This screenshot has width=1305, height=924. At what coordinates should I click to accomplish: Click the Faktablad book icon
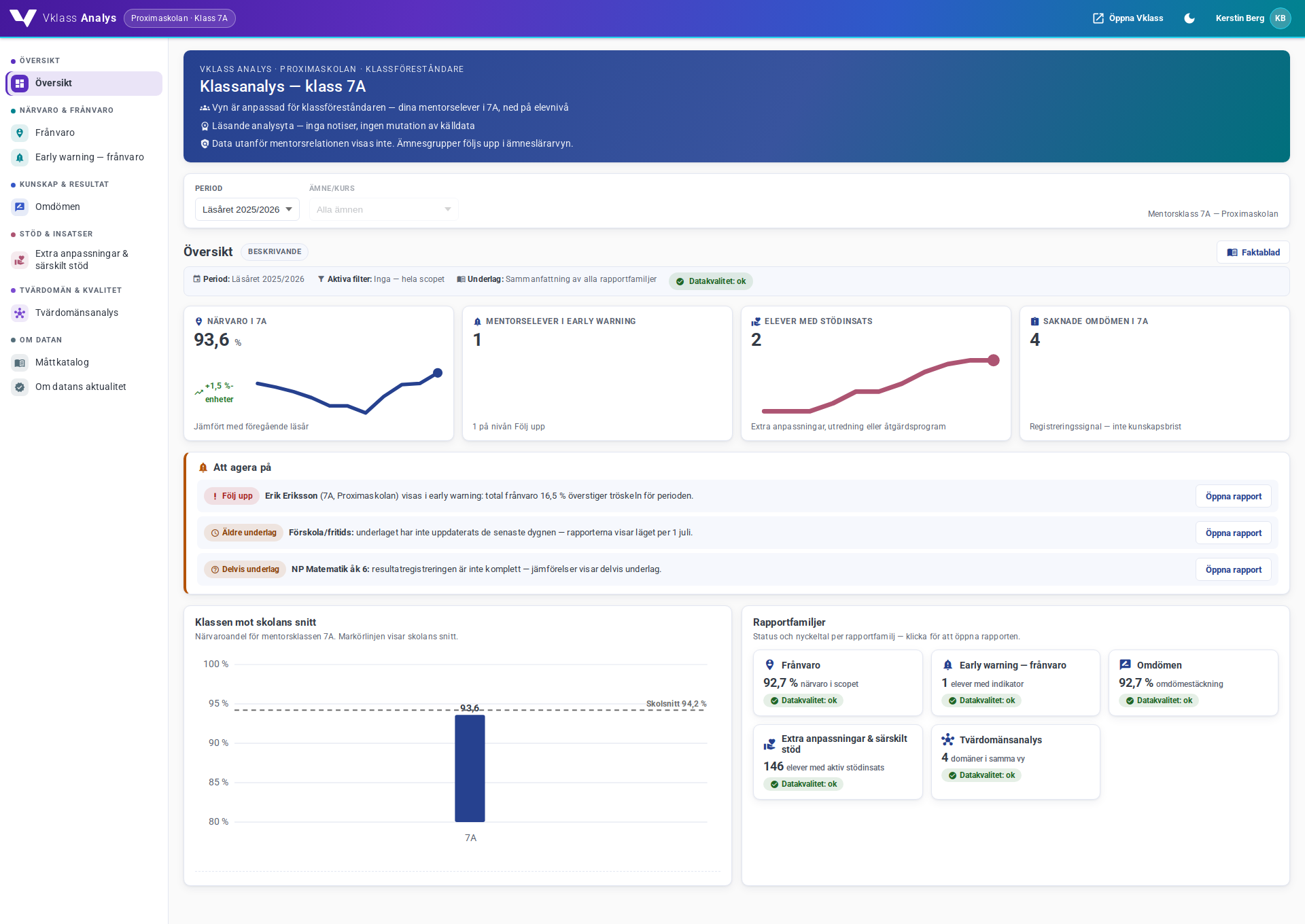[x=1232, y=253]
